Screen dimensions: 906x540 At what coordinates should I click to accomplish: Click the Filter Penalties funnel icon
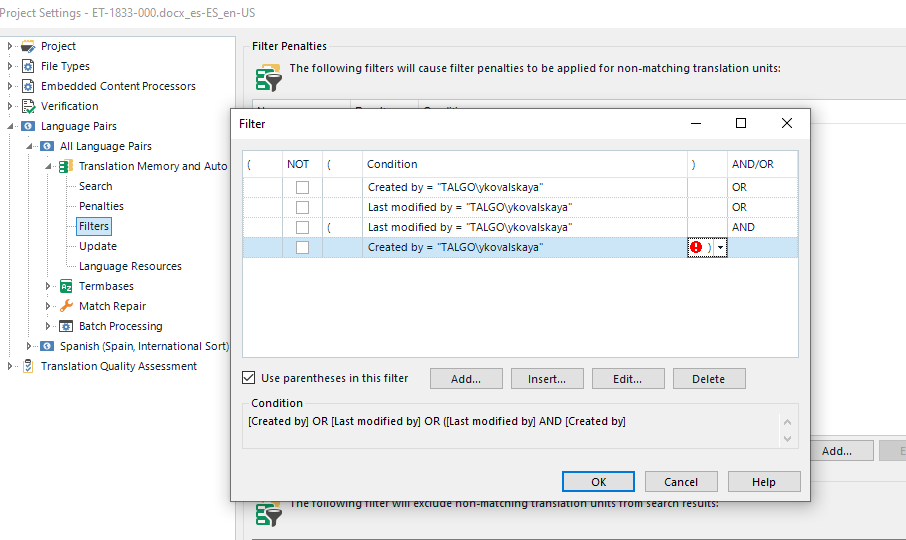[269, 78]
